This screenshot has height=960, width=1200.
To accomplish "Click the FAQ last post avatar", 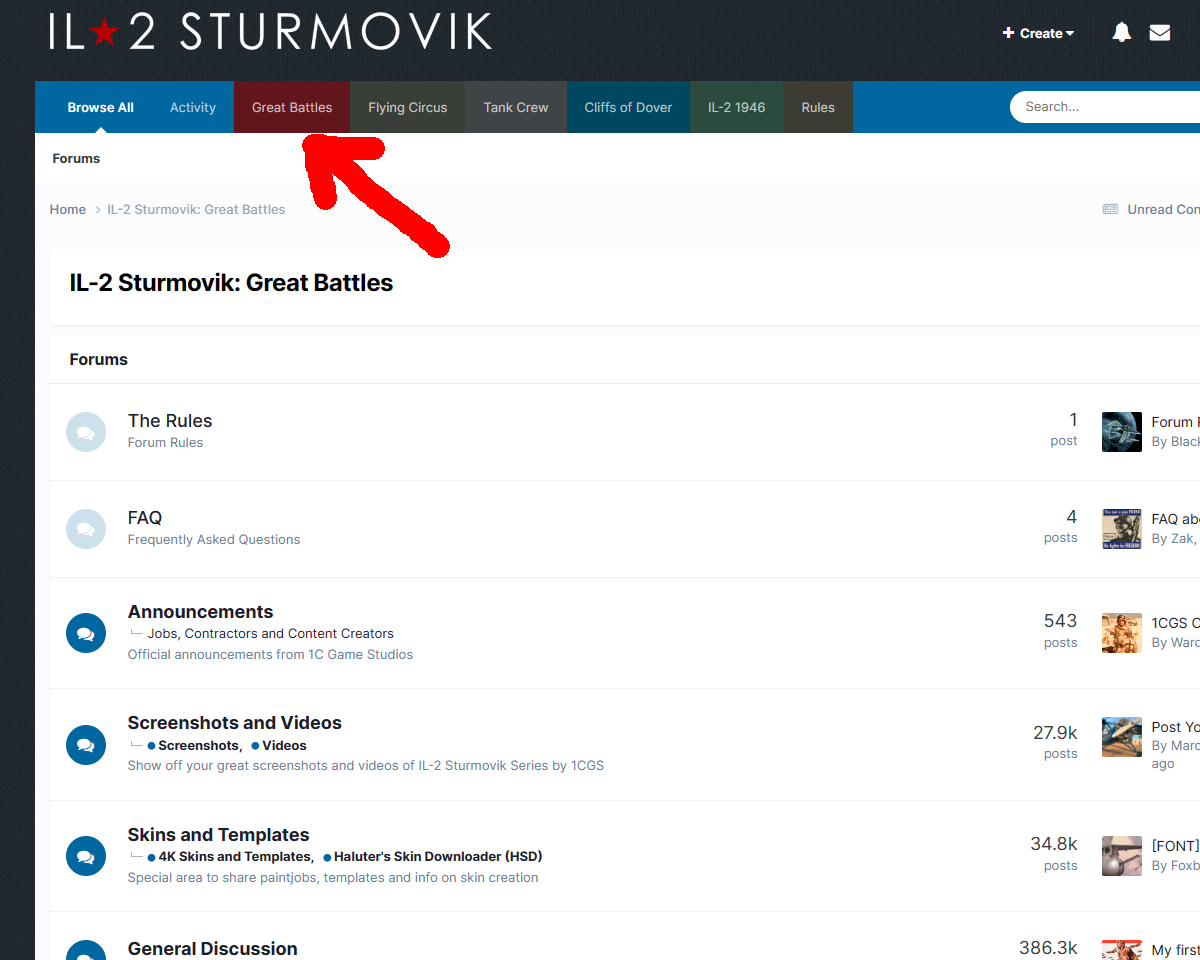I will point(1122,529).
